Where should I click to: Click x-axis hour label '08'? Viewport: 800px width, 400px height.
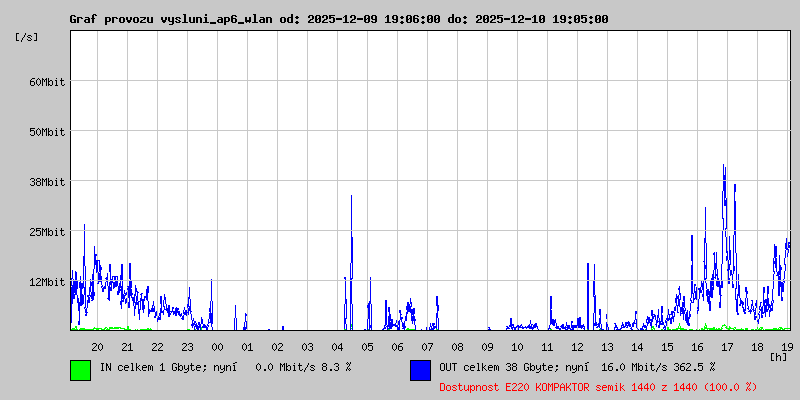coord(457,347)
